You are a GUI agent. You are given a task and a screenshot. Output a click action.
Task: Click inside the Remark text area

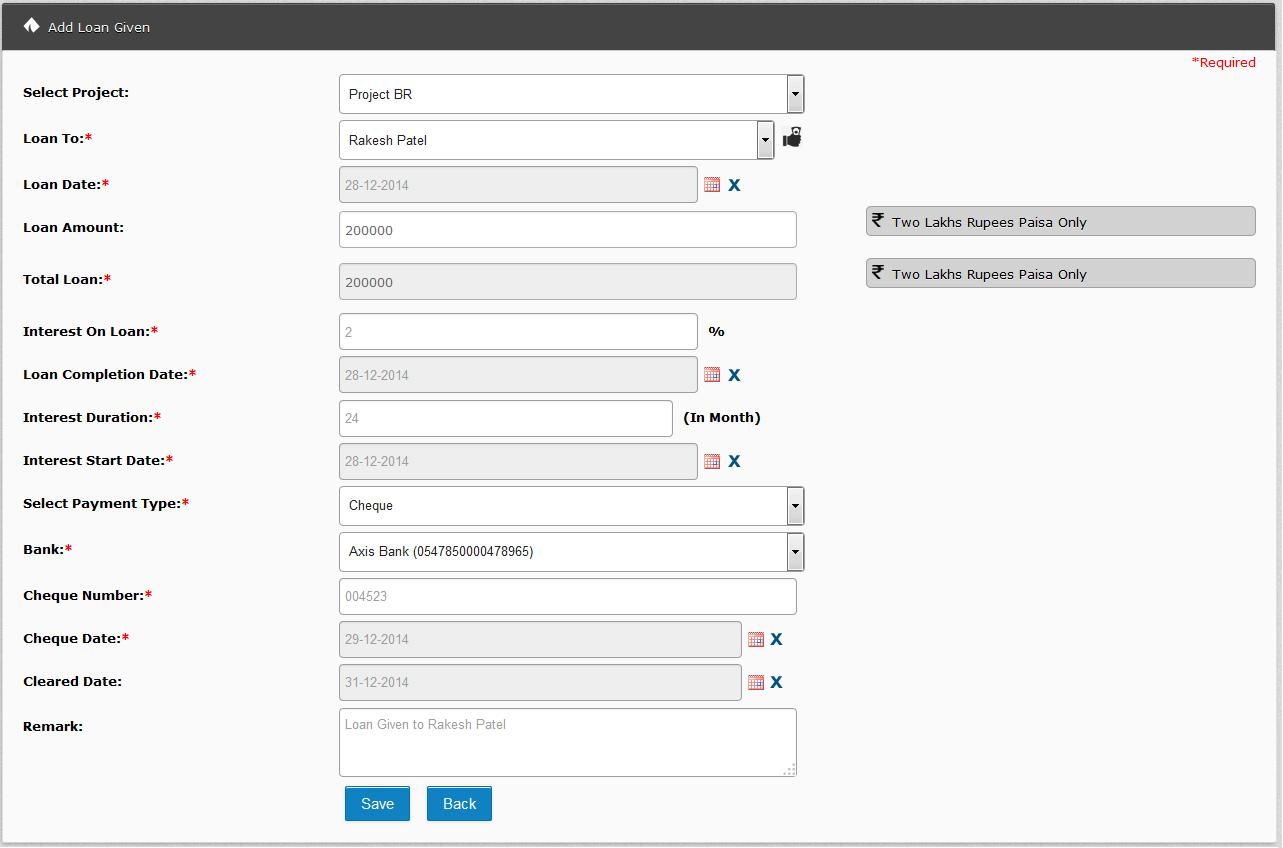tap(567, 742)
